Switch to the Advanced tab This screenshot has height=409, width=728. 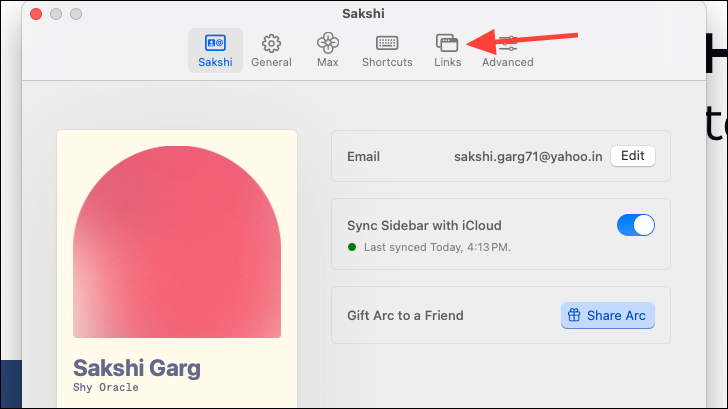click(507, 51)
